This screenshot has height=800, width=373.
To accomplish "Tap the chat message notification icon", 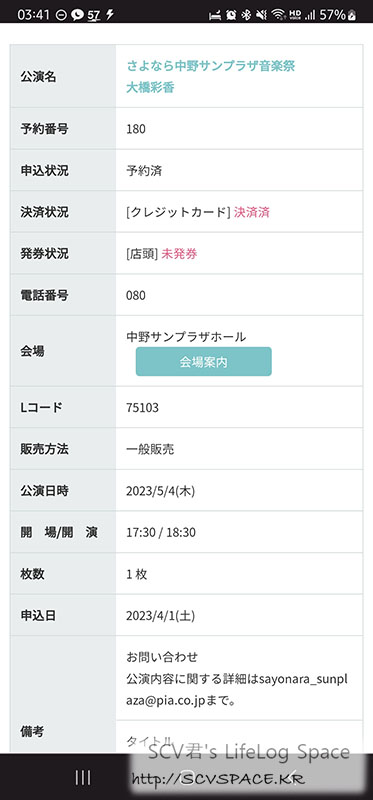I will point(77,15).
